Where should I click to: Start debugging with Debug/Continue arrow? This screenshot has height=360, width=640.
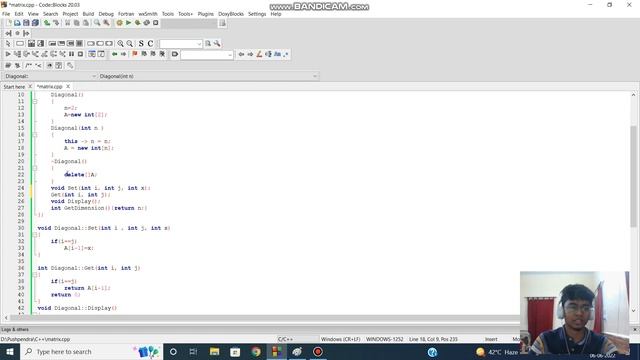click(8, 54)
